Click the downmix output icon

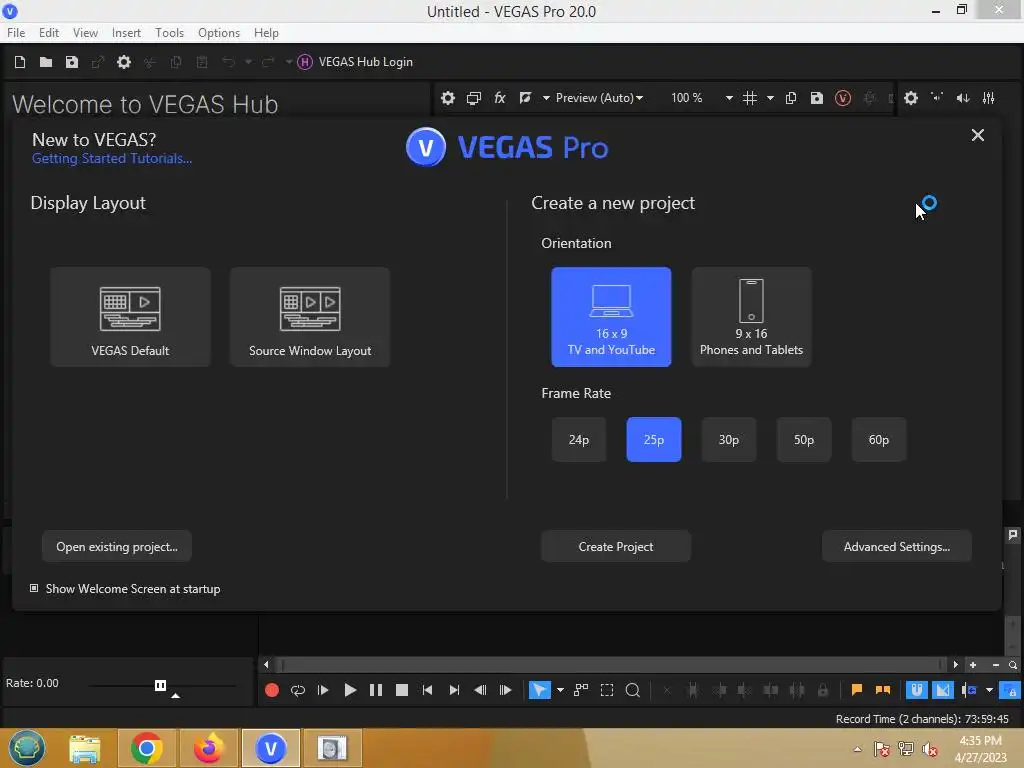click(937, 98)
